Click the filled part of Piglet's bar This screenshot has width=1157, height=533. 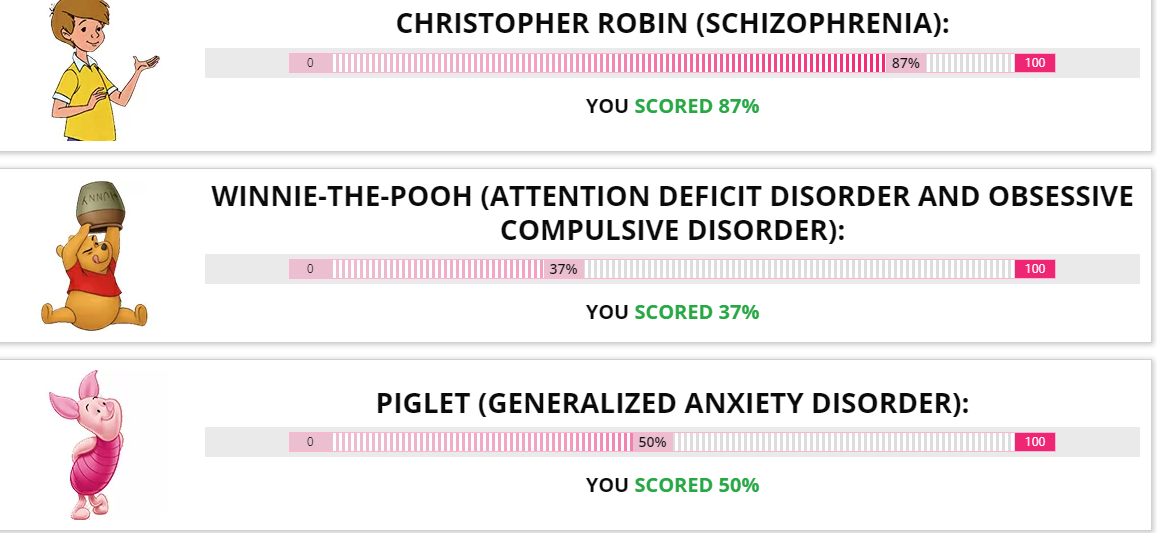point(483,441)
